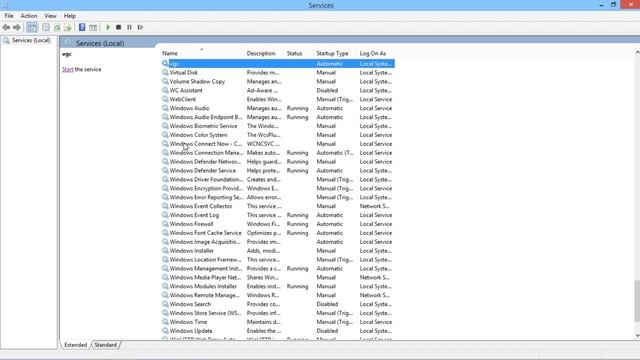This screenshot has width=640, height=360.
Task: Select the Windows Connect Now service
Action: [278, 144]
